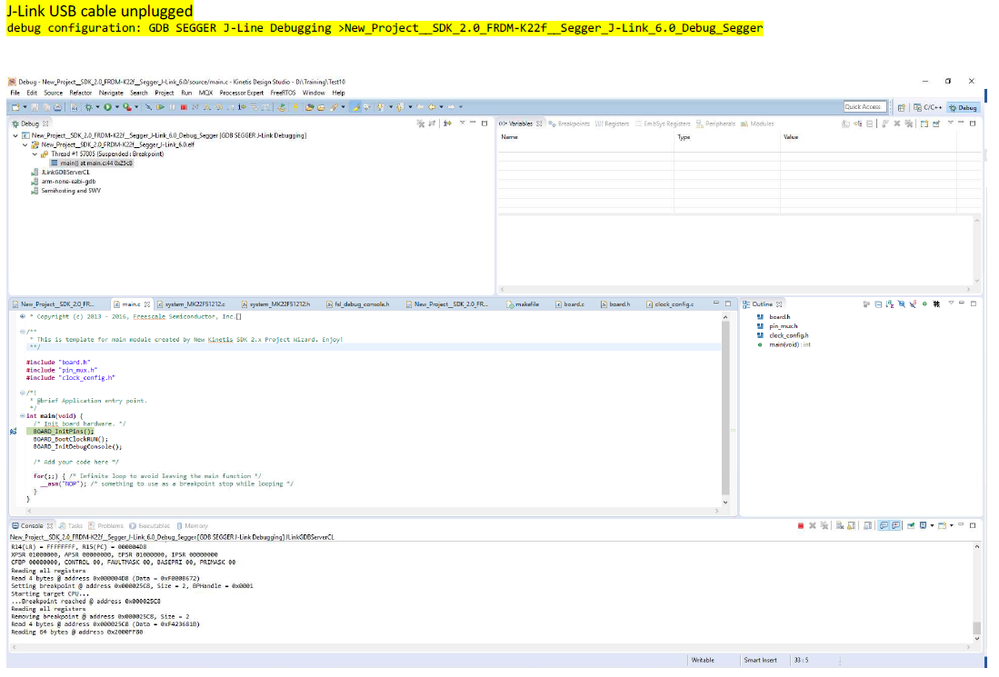The height and width of the screenshot is (677, 999).
Task: Click the breakpoint marker beside BOARD_InitPins
Action: tap(13, 431)
